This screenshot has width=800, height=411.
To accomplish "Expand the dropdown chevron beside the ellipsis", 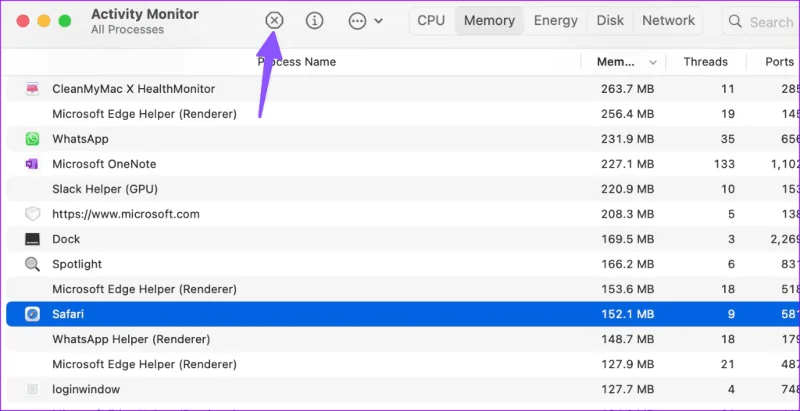I will pos(379,21).
